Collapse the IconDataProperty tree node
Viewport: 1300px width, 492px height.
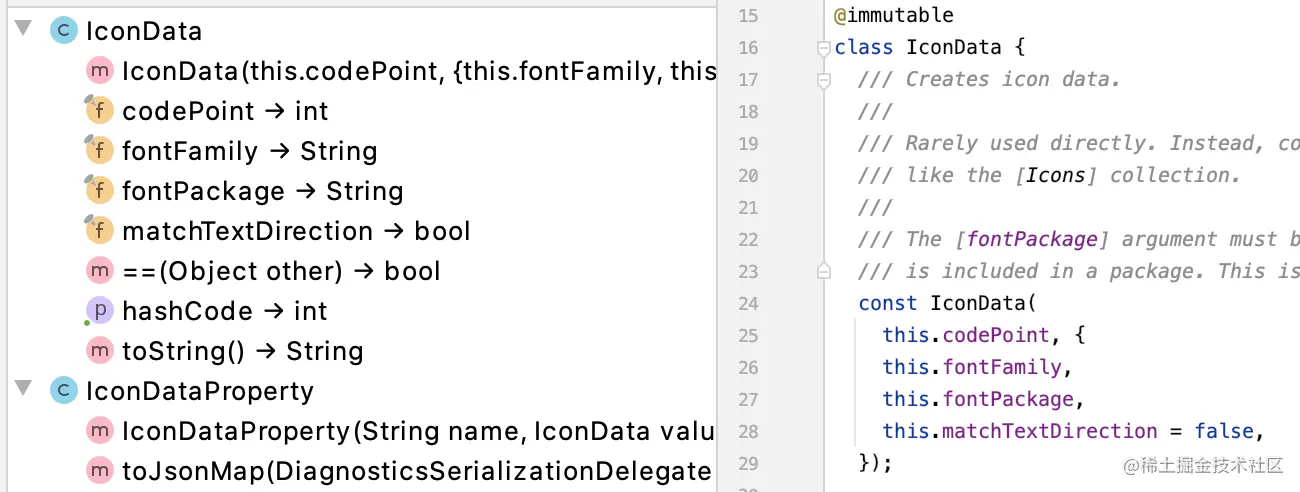coord(24,391)
